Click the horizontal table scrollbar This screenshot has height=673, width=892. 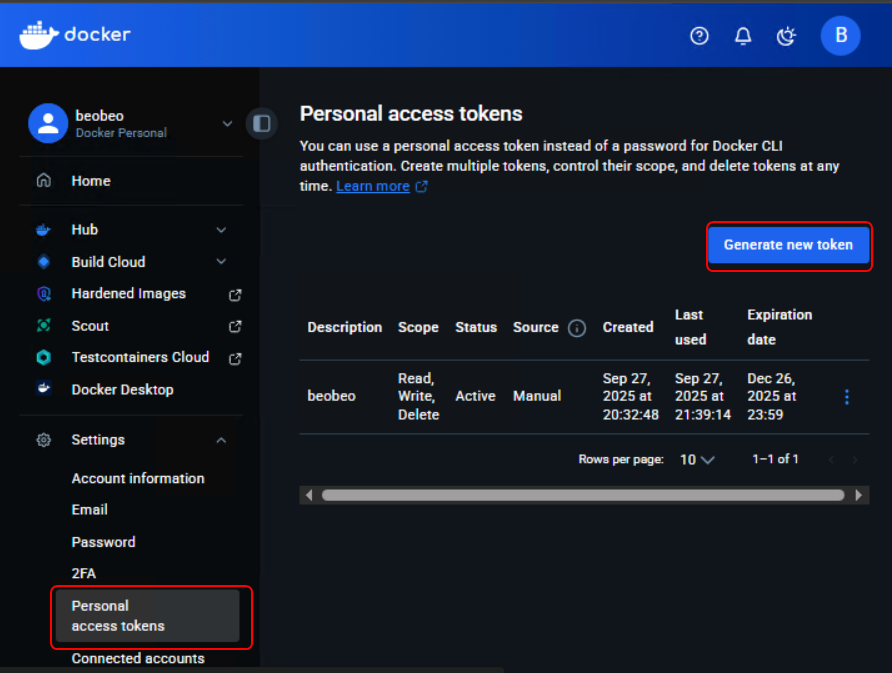pos(582,495)
